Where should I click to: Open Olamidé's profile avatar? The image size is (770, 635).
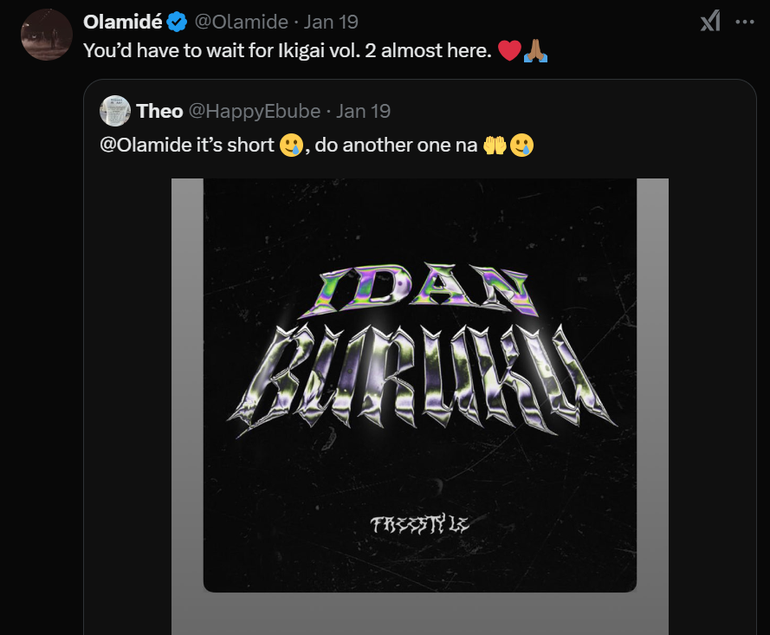coord(46,35)
